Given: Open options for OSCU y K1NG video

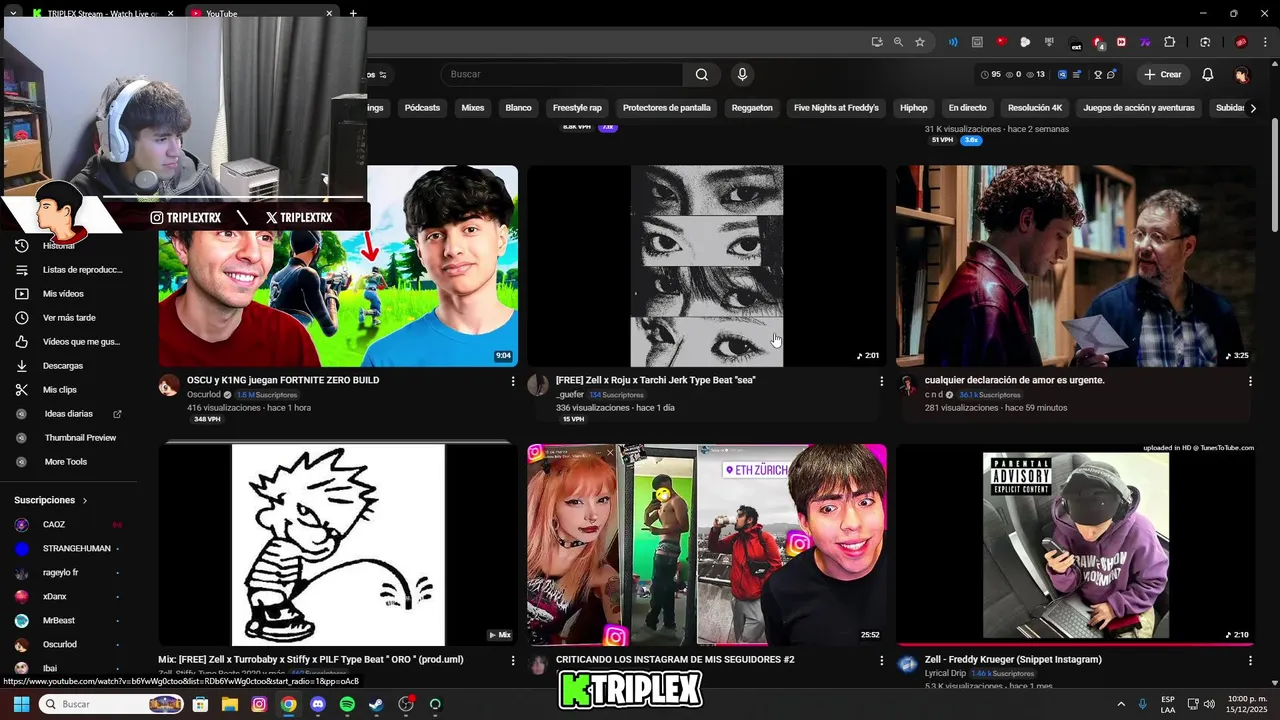Looking at the screenshot, I should pos(513,381).
